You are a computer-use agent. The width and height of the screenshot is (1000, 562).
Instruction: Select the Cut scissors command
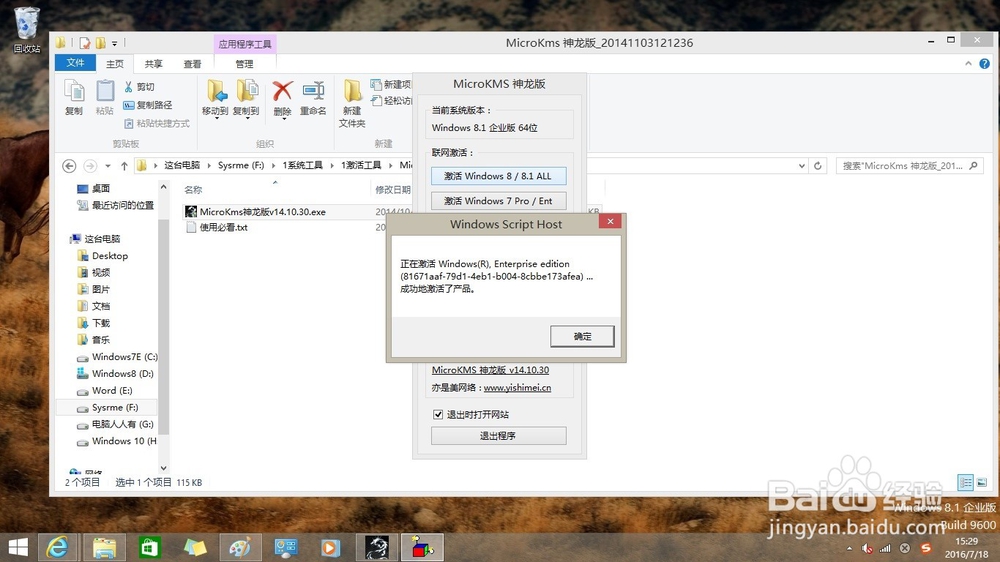140,87
